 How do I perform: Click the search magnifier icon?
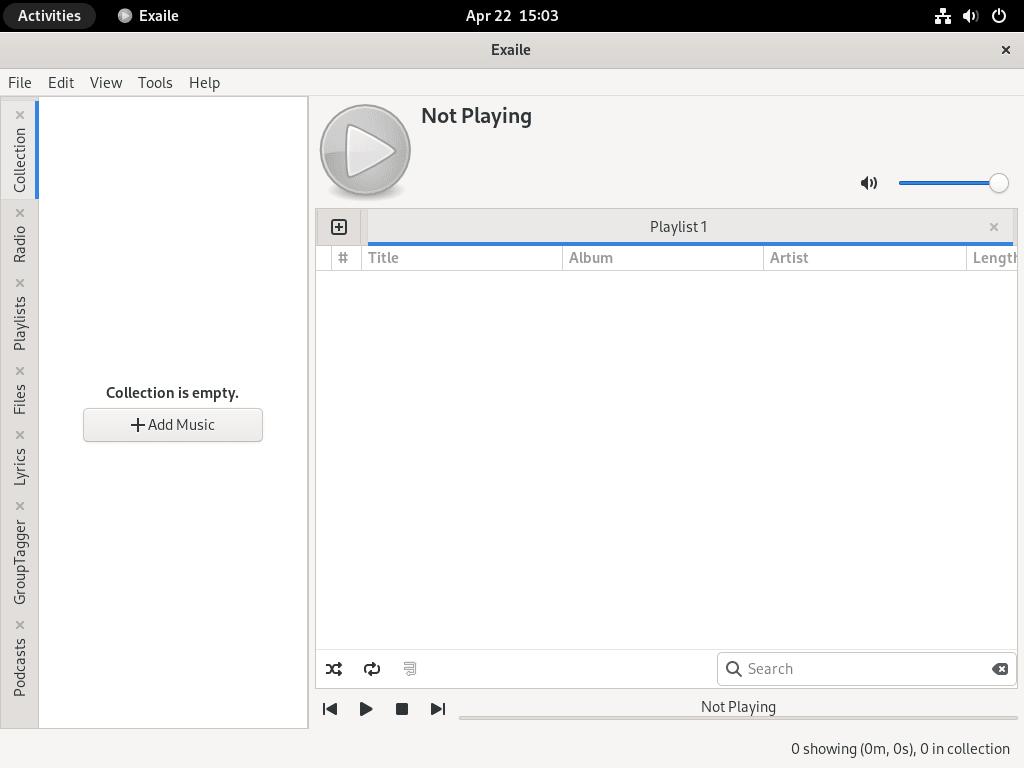click(x=733, y=669)
